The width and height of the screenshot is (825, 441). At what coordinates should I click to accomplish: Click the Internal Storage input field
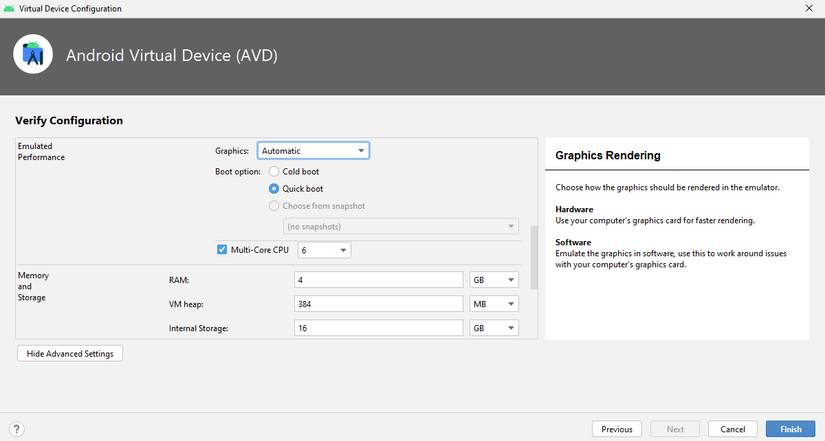(x=378, y=328)
